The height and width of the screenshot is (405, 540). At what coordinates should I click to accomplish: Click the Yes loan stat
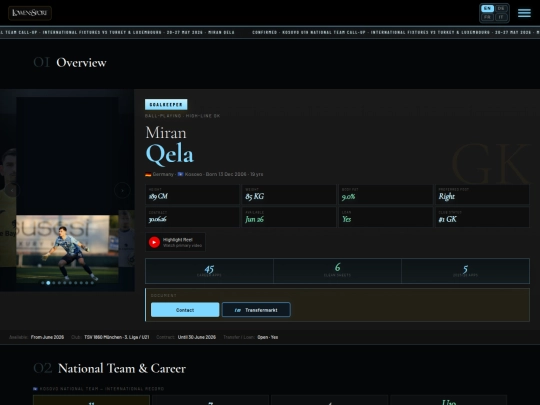[386, 217]
